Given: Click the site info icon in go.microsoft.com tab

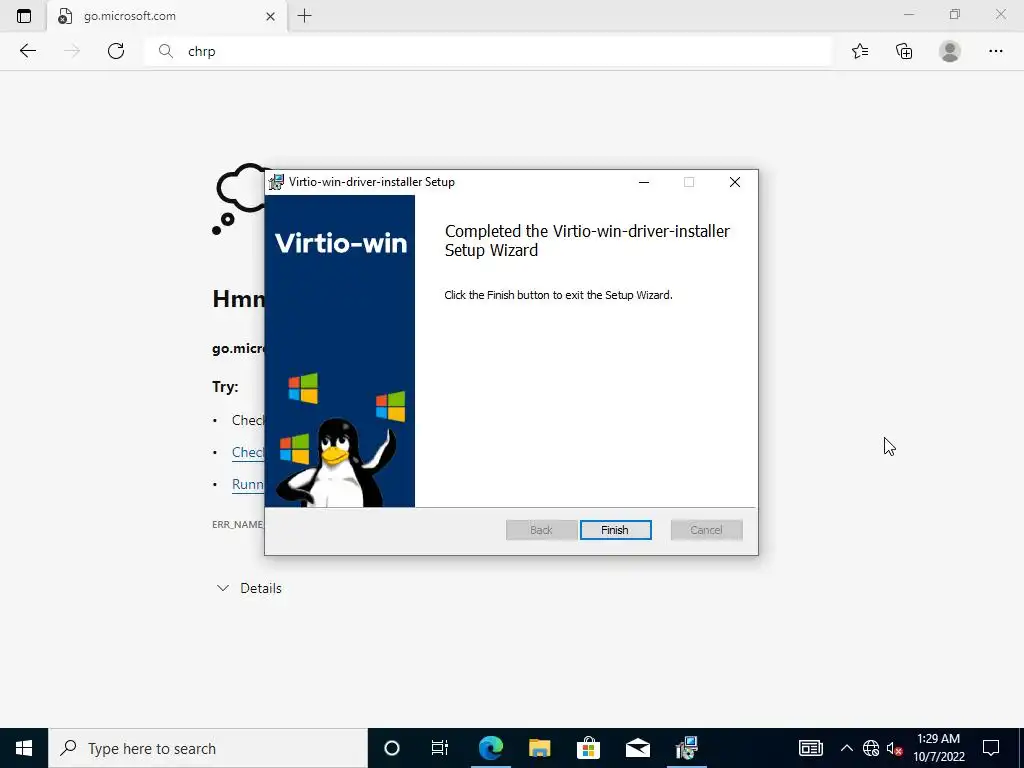Looking at the screenshot, I should (x=65, y=16).
